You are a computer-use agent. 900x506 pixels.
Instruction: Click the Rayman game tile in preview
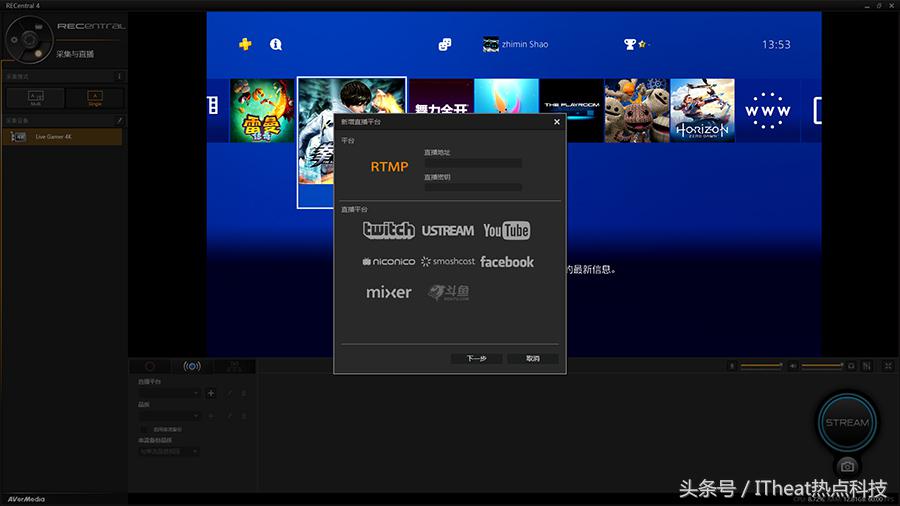[x=262, y=111]
